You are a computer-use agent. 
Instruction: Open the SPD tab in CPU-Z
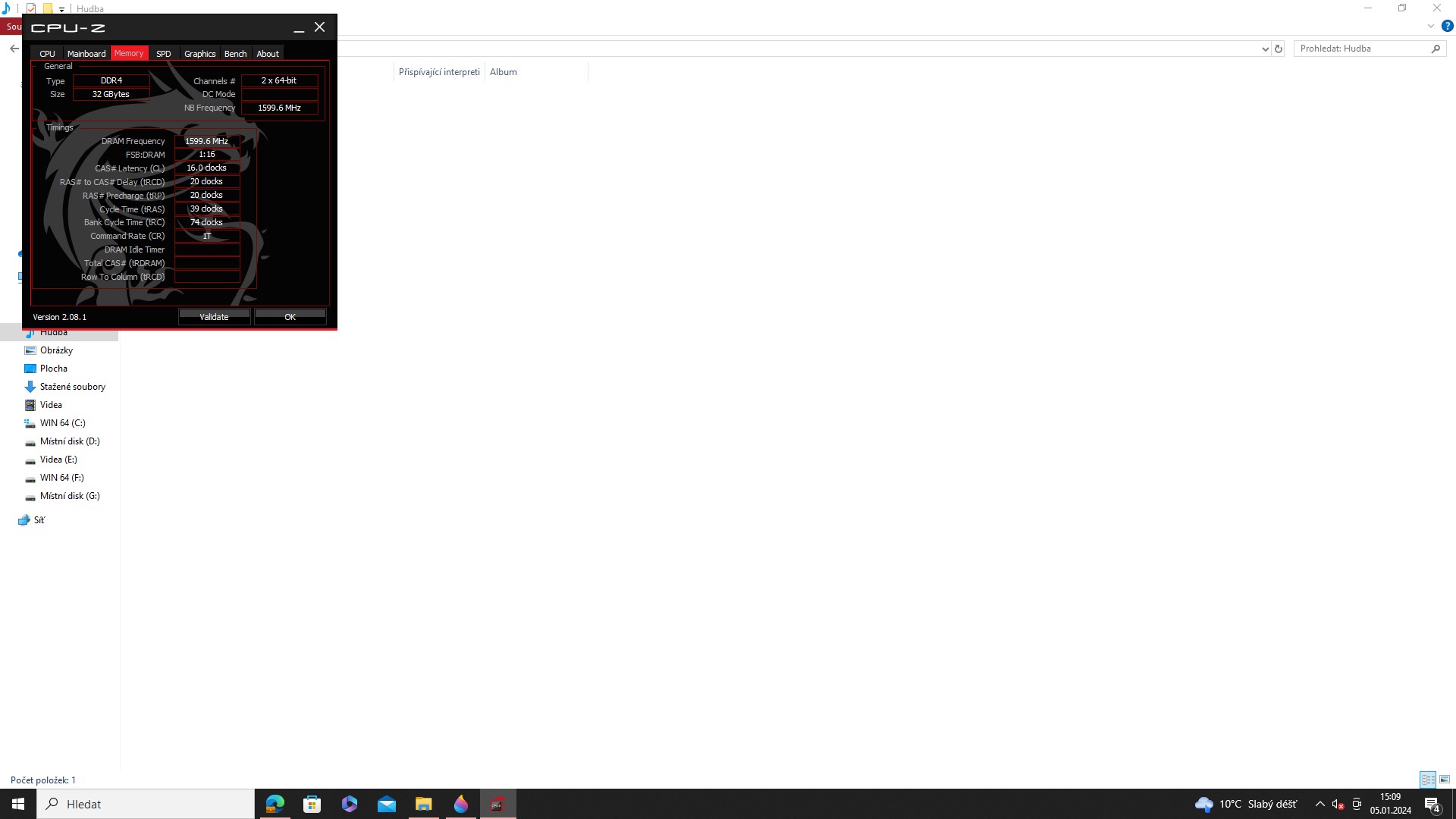[163, 54]
